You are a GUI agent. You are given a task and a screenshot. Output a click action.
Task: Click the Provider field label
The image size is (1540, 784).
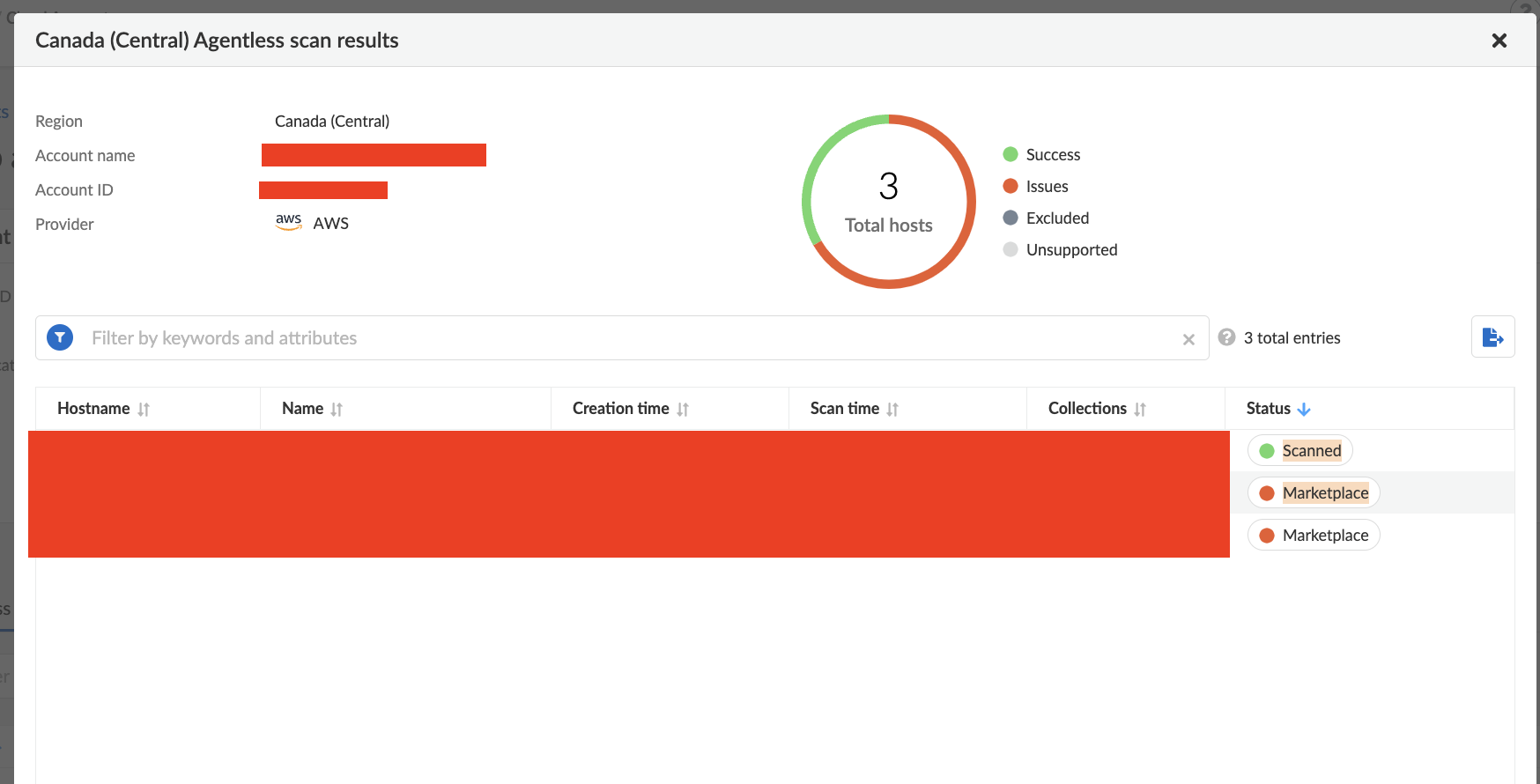pos(64,225)
